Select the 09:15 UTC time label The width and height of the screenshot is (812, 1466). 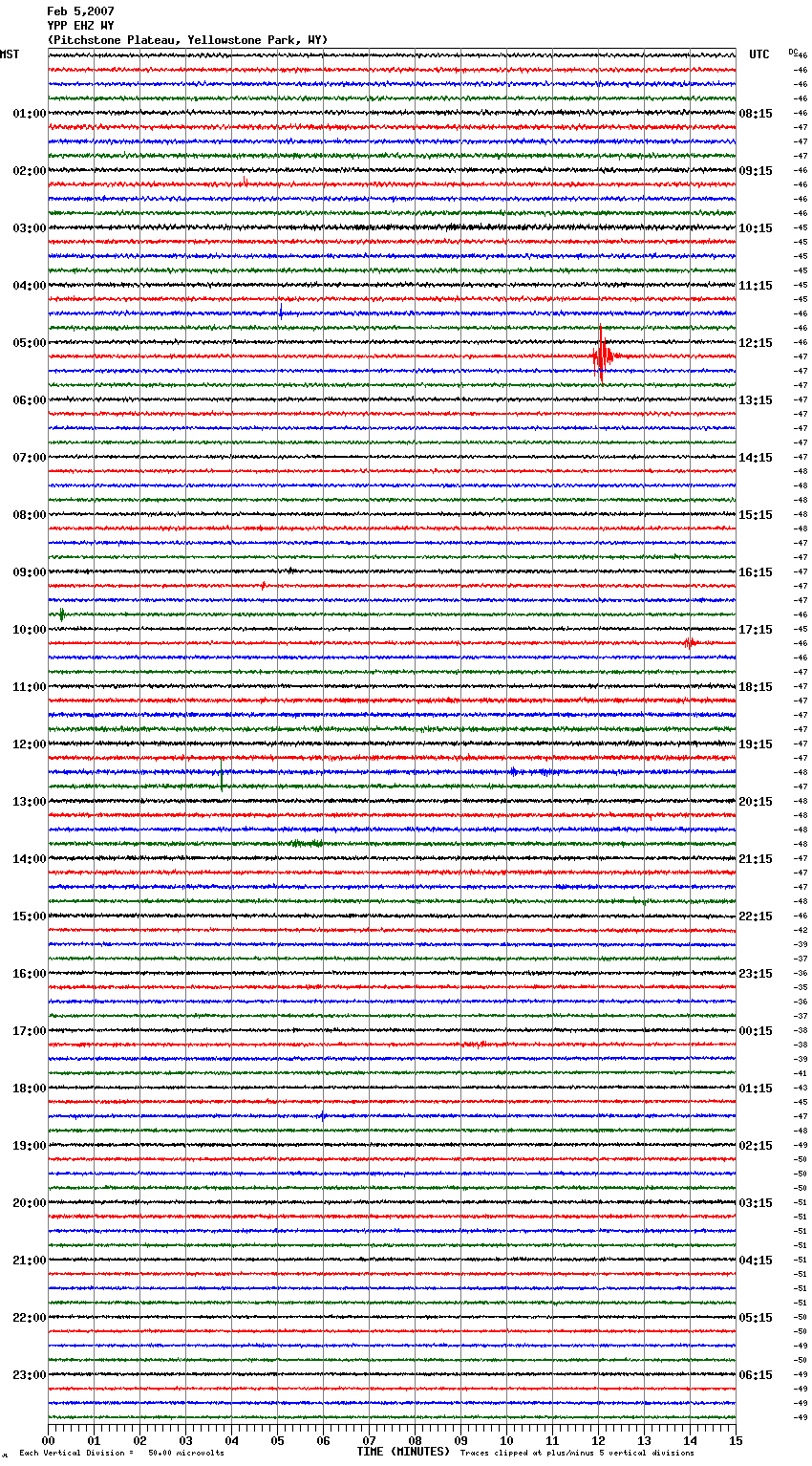point(756,171)
